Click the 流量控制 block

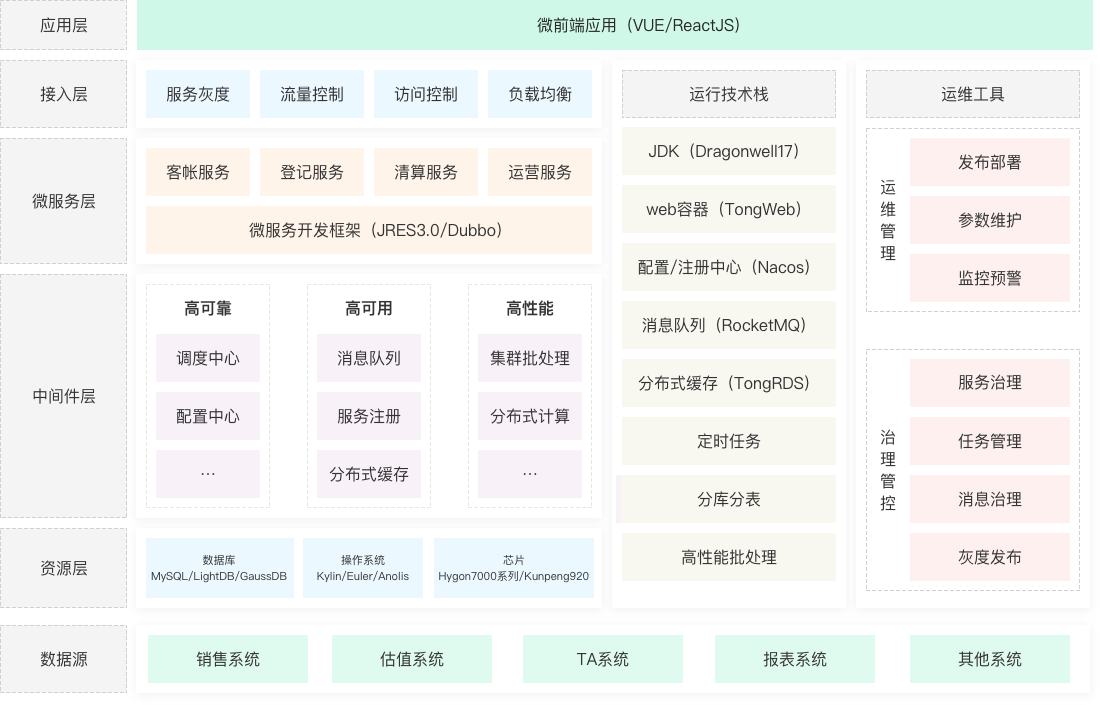(x=312, y=94)
